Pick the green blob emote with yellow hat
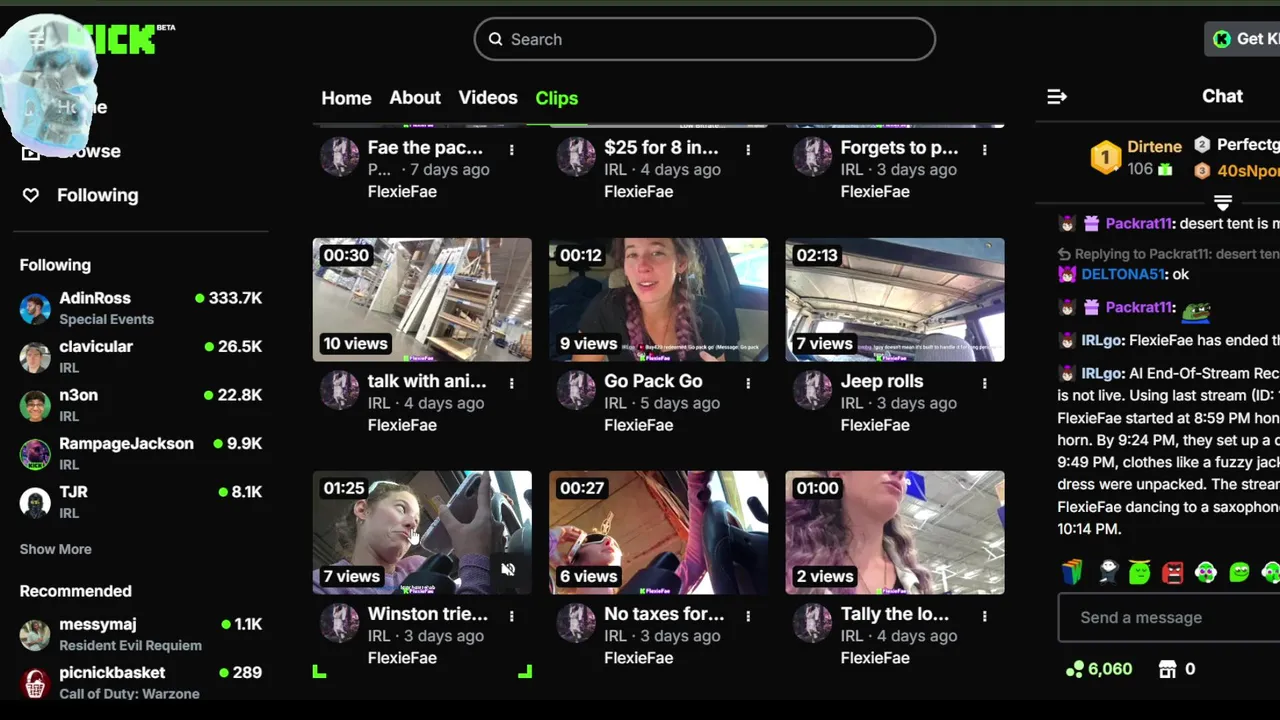Viewport: 1280px width, 720px height. point(1139,572)
